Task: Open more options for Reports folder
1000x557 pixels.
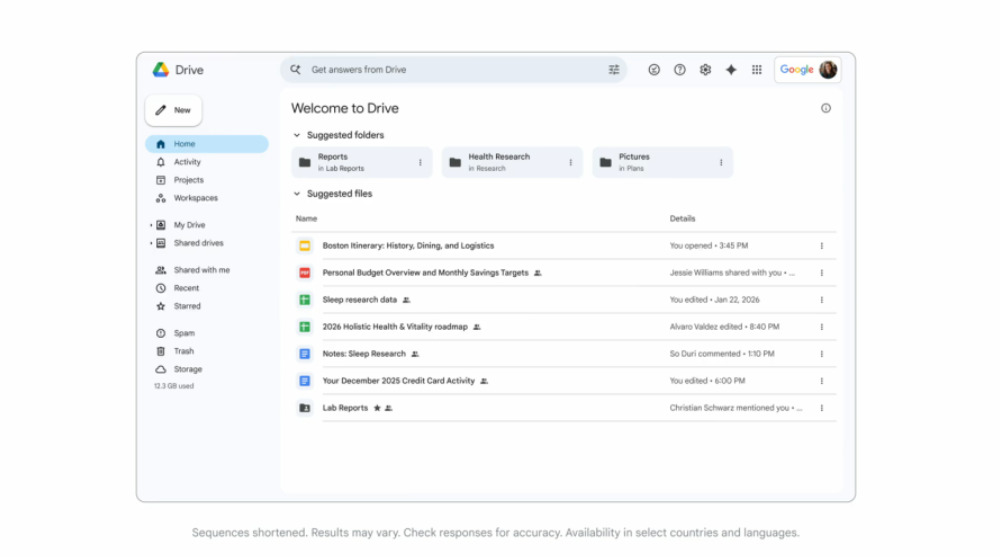Action: pyautogui.click(x=420, y=162)
